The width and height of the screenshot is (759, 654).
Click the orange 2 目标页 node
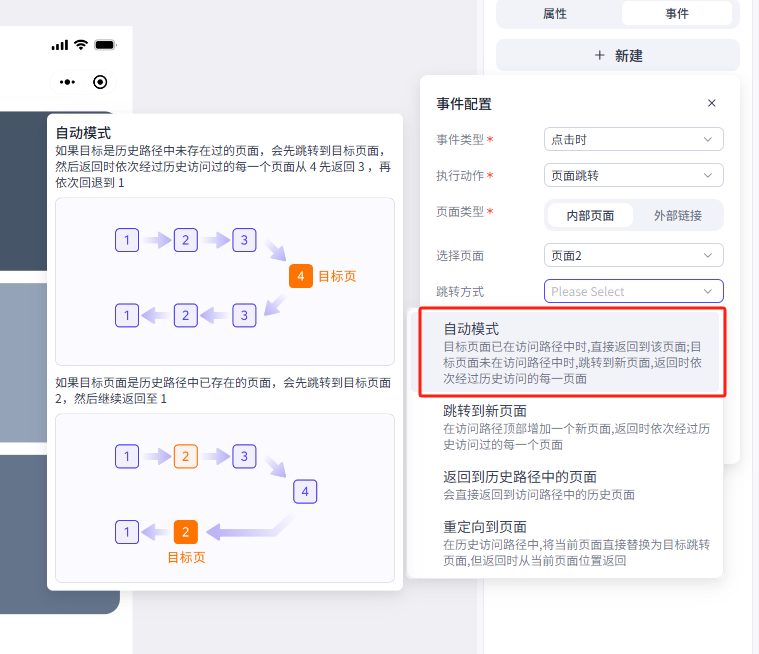(x=185, y=532)
